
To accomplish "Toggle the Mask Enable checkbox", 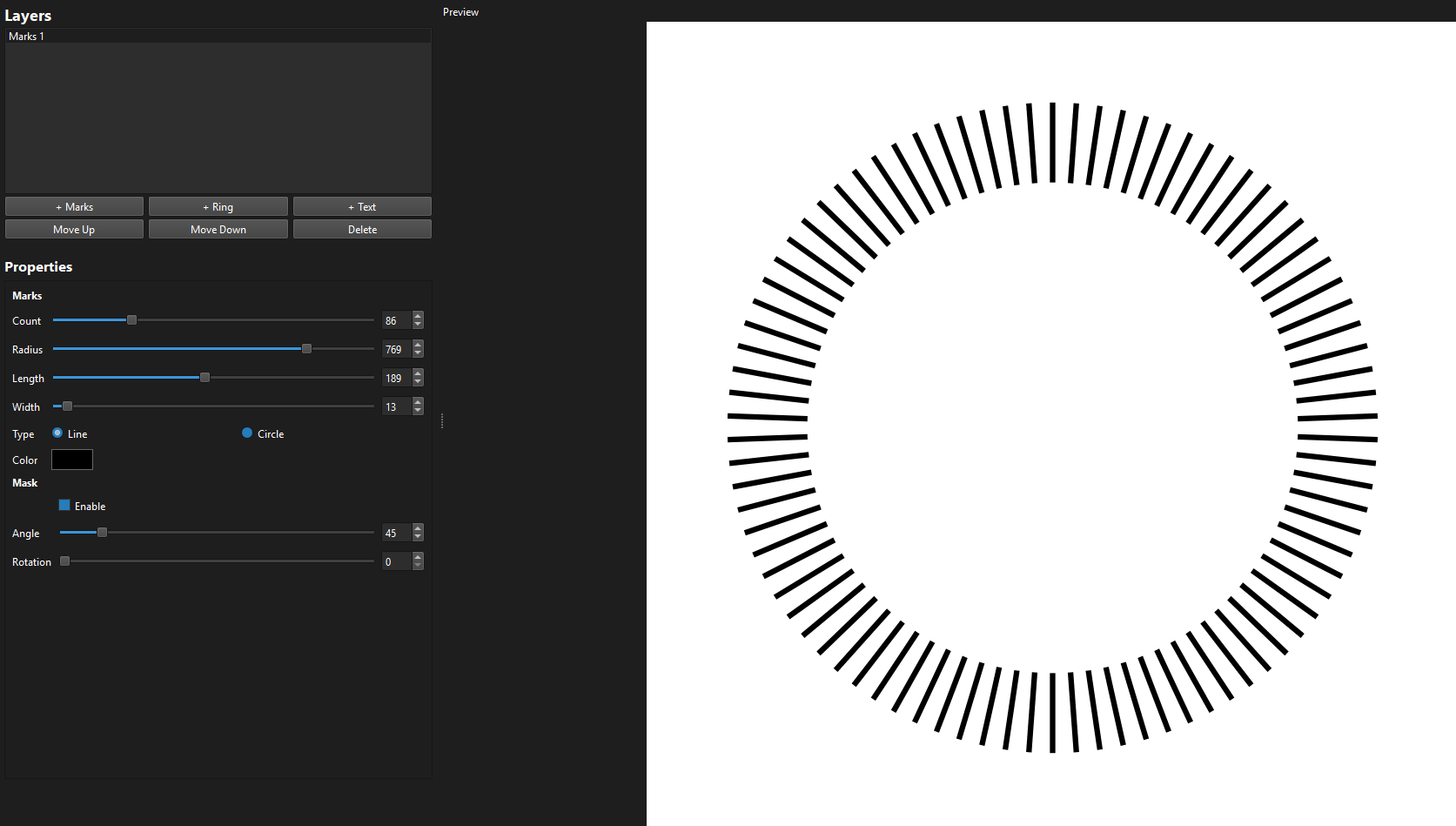I will (x=64, y=506).
